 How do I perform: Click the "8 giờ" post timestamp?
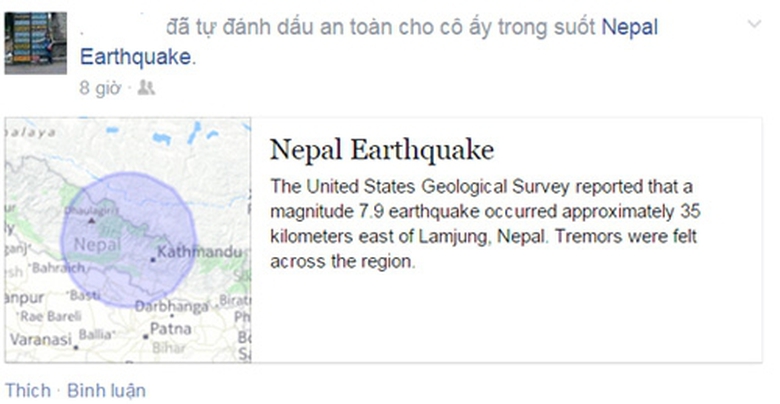tap(100, 88)
